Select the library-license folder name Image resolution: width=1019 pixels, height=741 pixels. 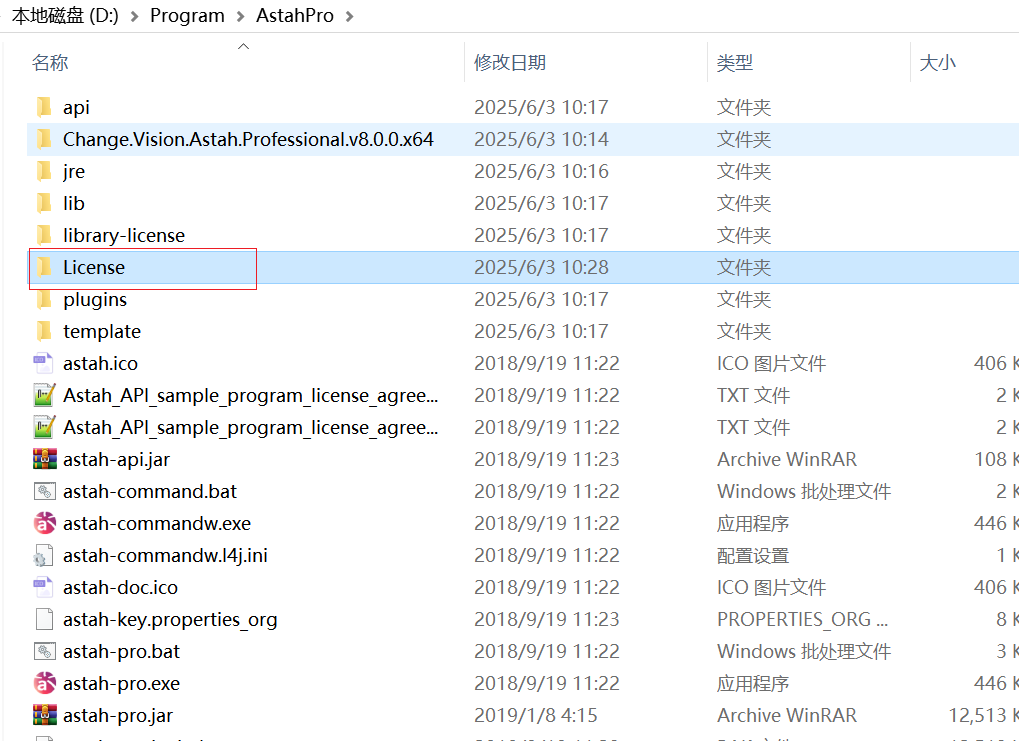pyautogui.click(x=123, y=235)
